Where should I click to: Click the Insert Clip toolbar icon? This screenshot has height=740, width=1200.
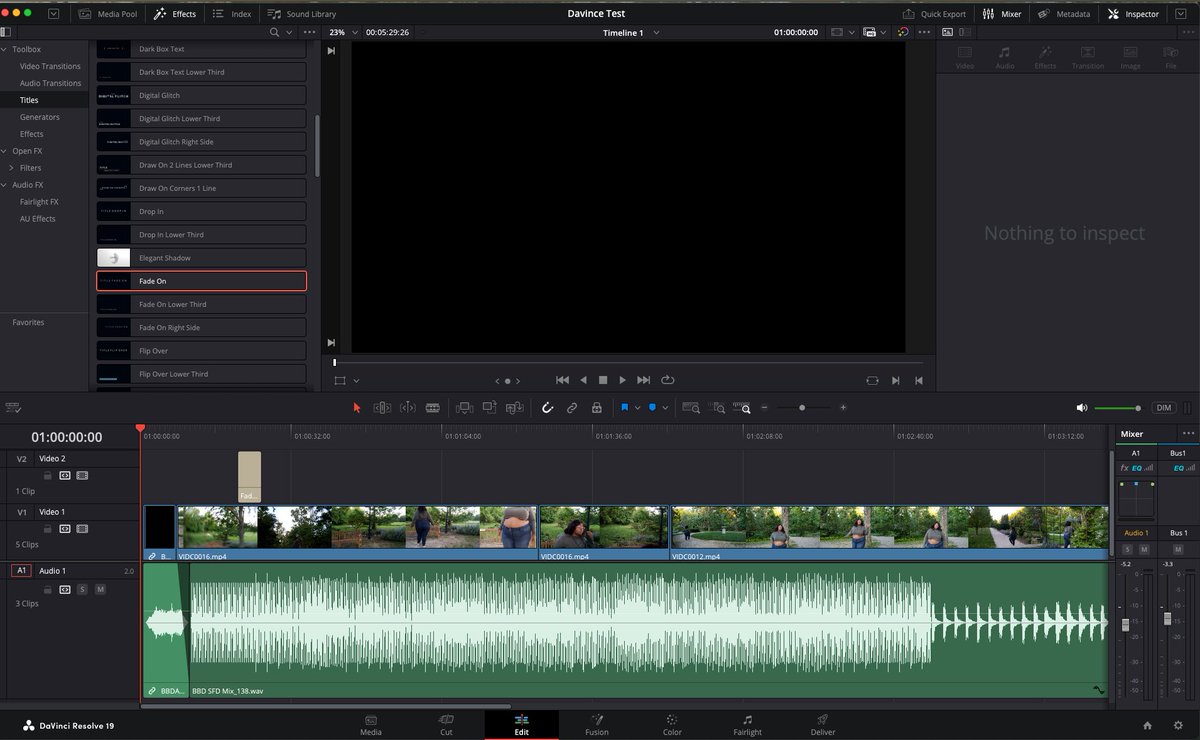pyautogui.click(x=463, y=408)
